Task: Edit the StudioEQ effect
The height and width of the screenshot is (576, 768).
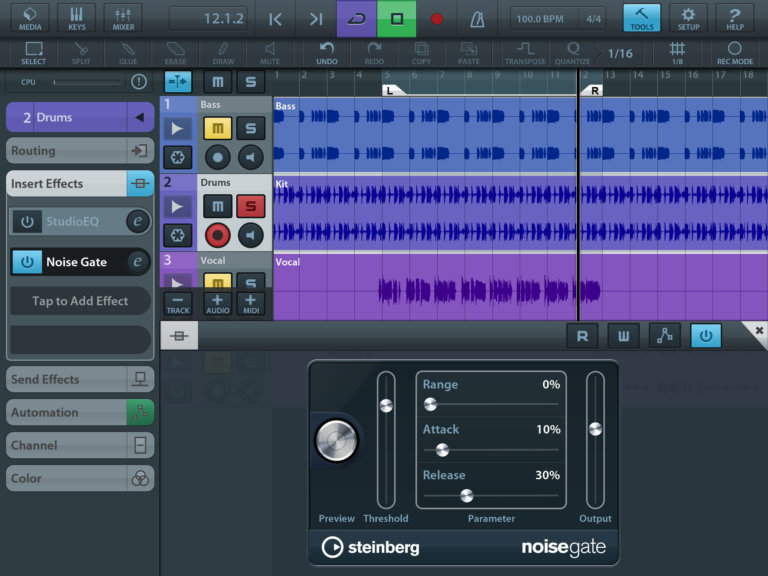Action: point(138,221)
